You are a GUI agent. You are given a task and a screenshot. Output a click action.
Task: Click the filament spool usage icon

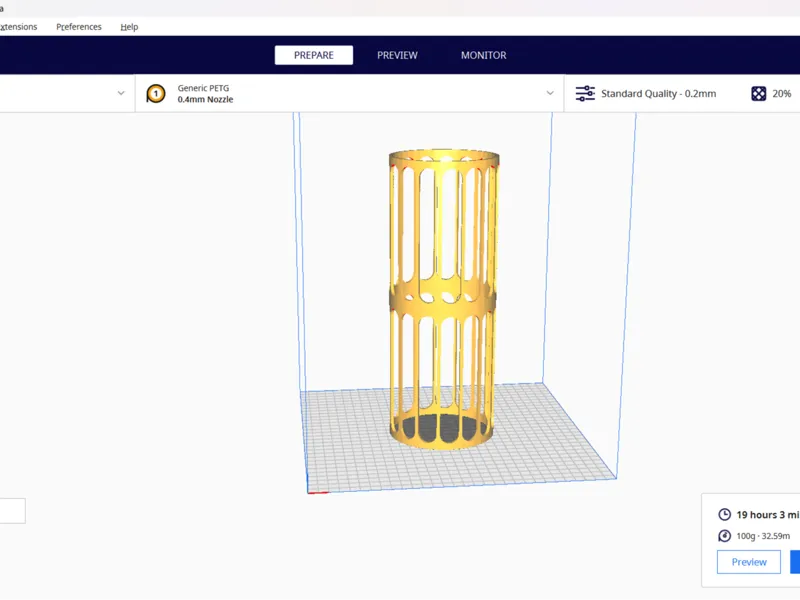[x=724, y=536]
